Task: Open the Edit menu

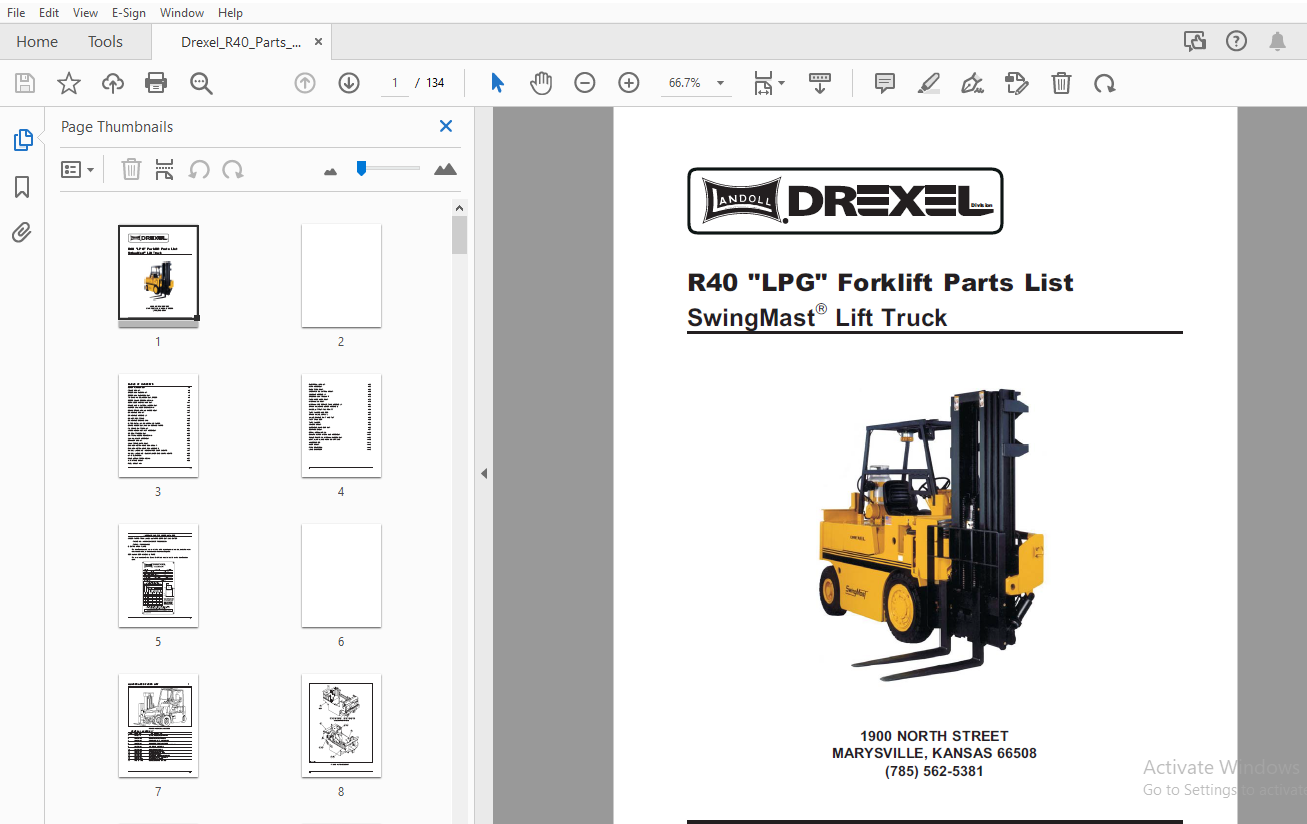Action: tap(49, 13)
